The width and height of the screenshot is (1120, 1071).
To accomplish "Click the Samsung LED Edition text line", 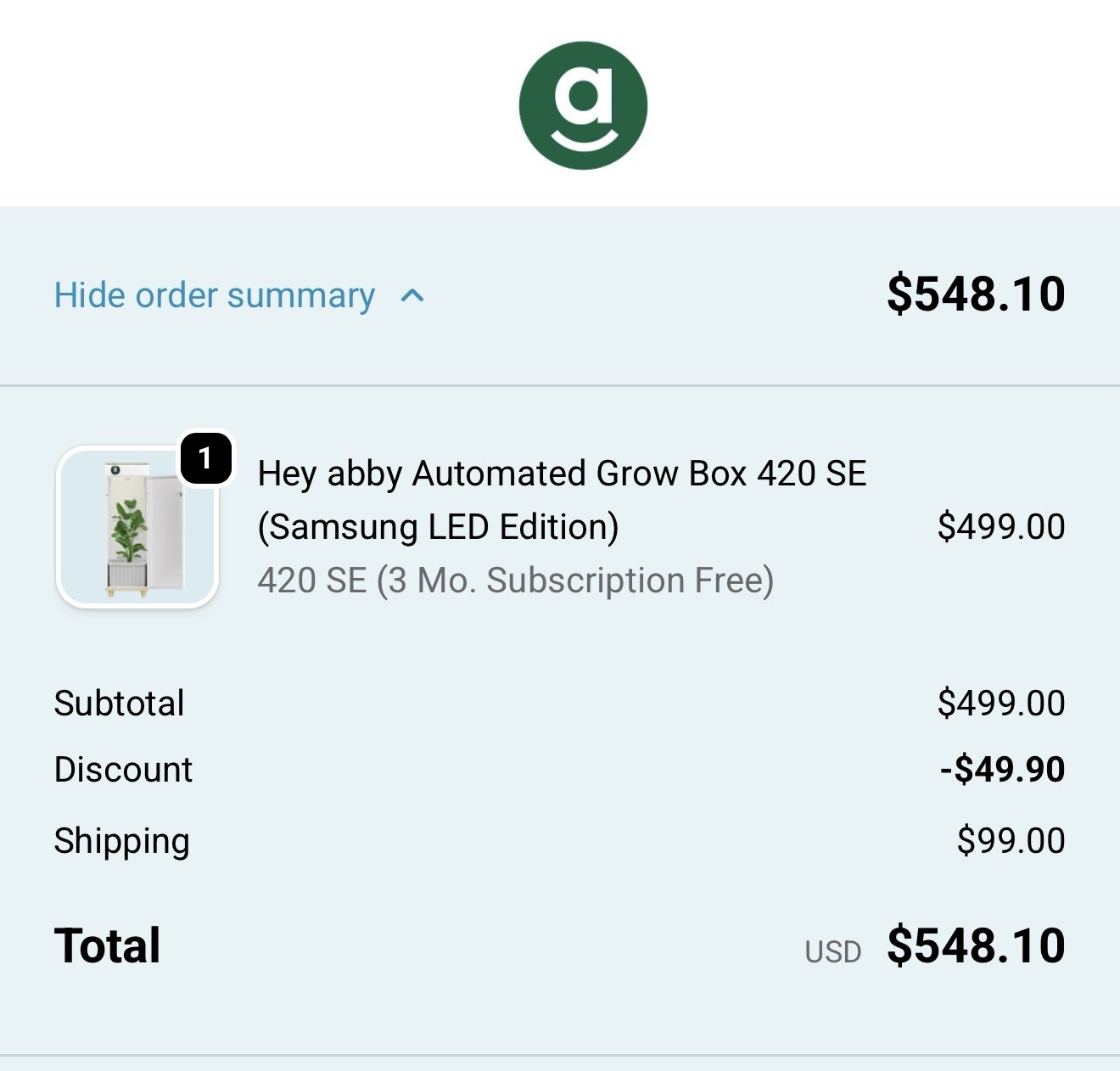I will (438, 527).
